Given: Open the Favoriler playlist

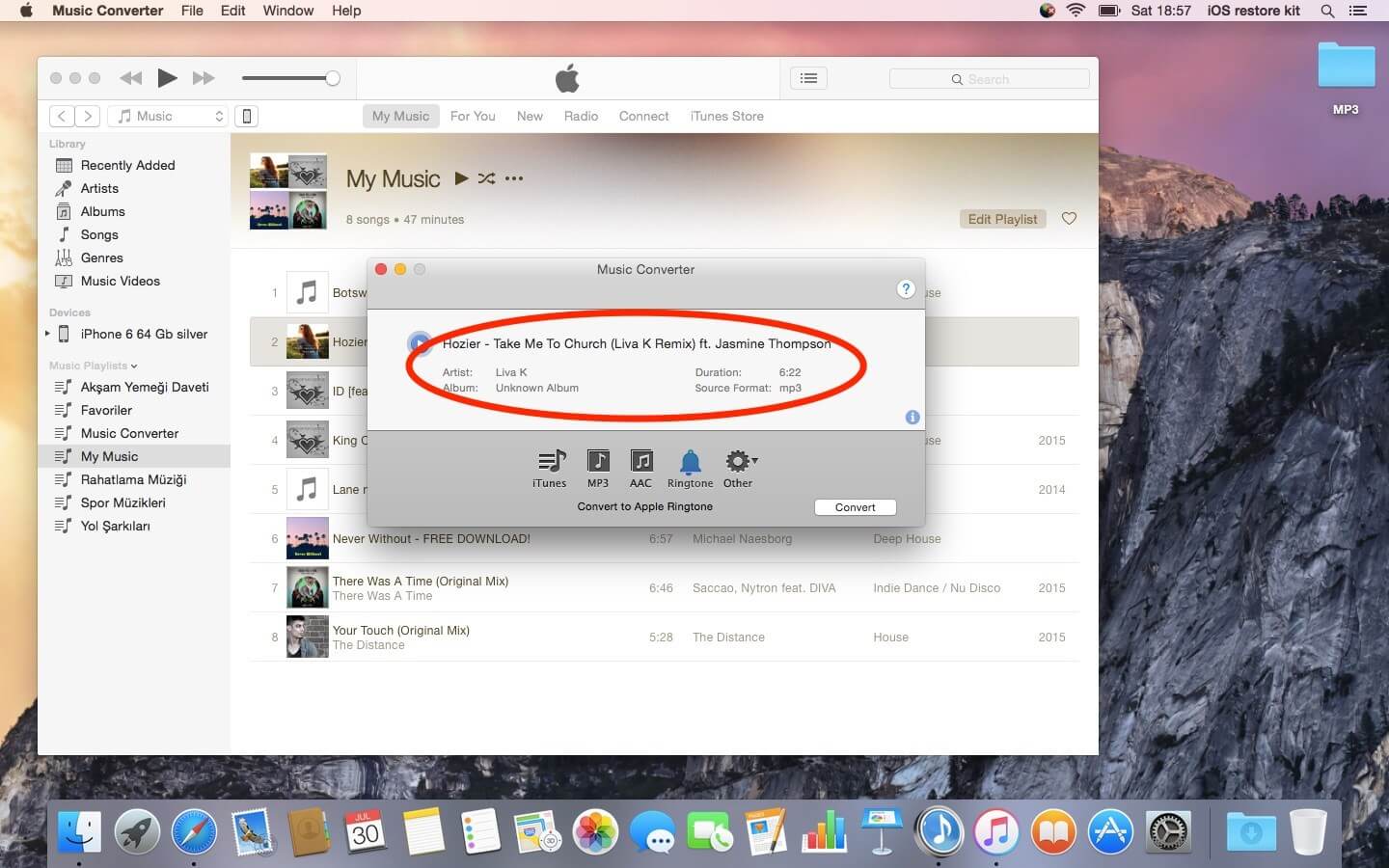Looking at the screenshot, I should (134, 410).
